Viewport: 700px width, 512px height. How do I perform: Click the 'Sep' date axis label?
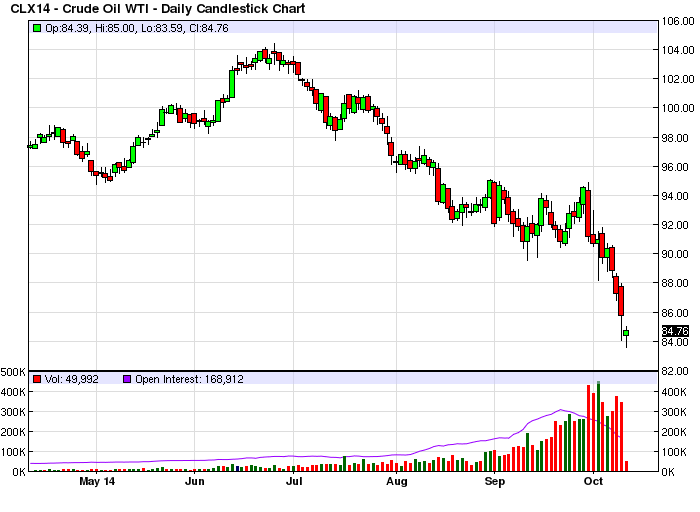click(x=495, y=481)
